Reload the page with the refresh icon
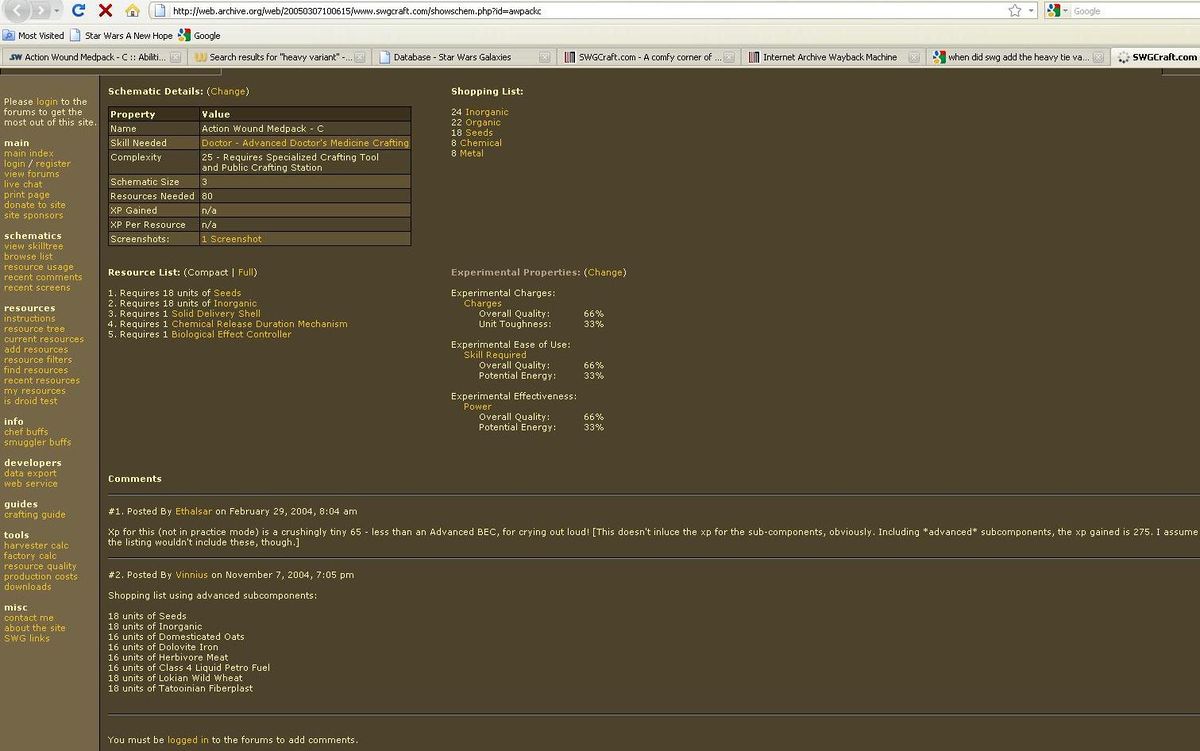 coord(78,11)
